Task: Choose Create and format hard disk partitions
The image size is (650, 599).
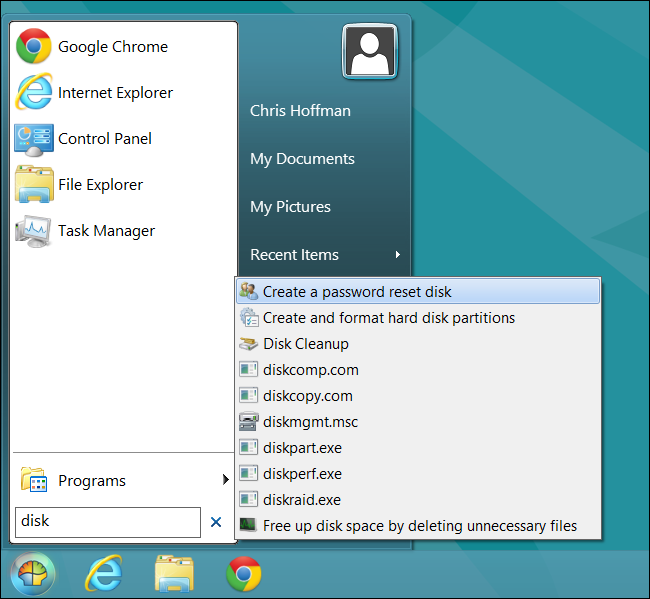Action: pyautogui.click(x=418, y=318)
